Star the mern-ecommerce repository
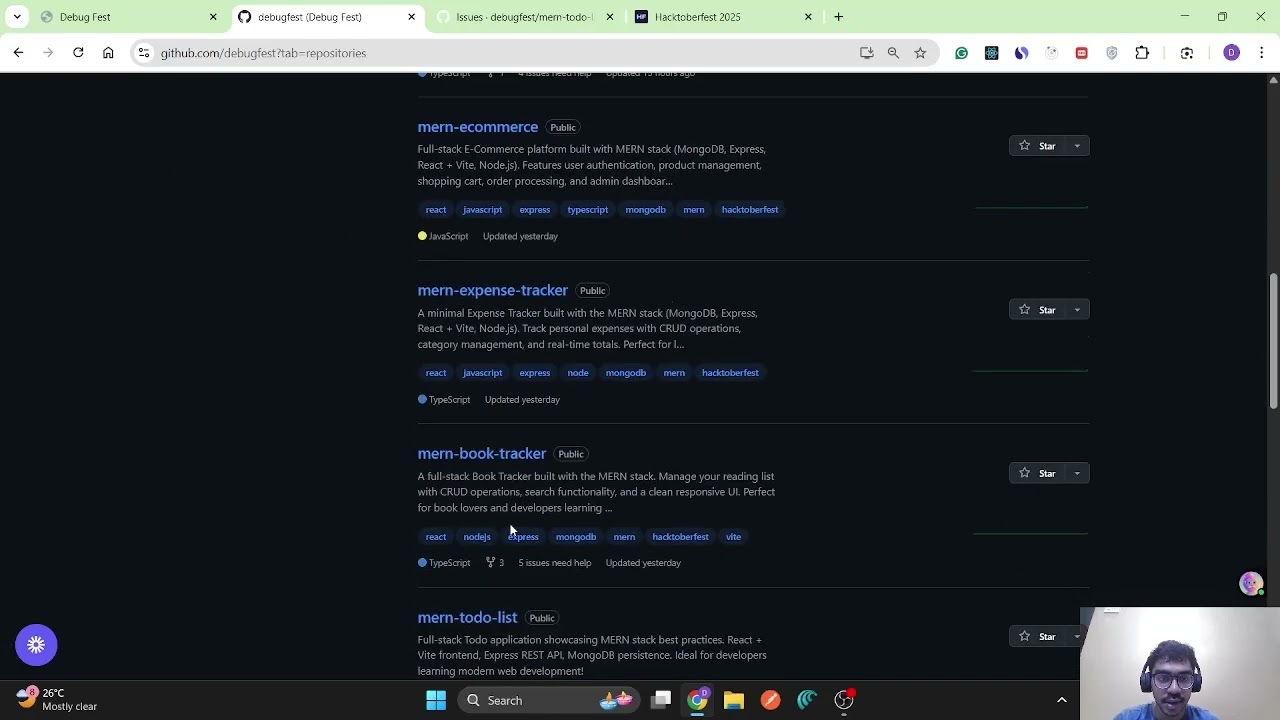1280x720 pixels. (1037, 146)
